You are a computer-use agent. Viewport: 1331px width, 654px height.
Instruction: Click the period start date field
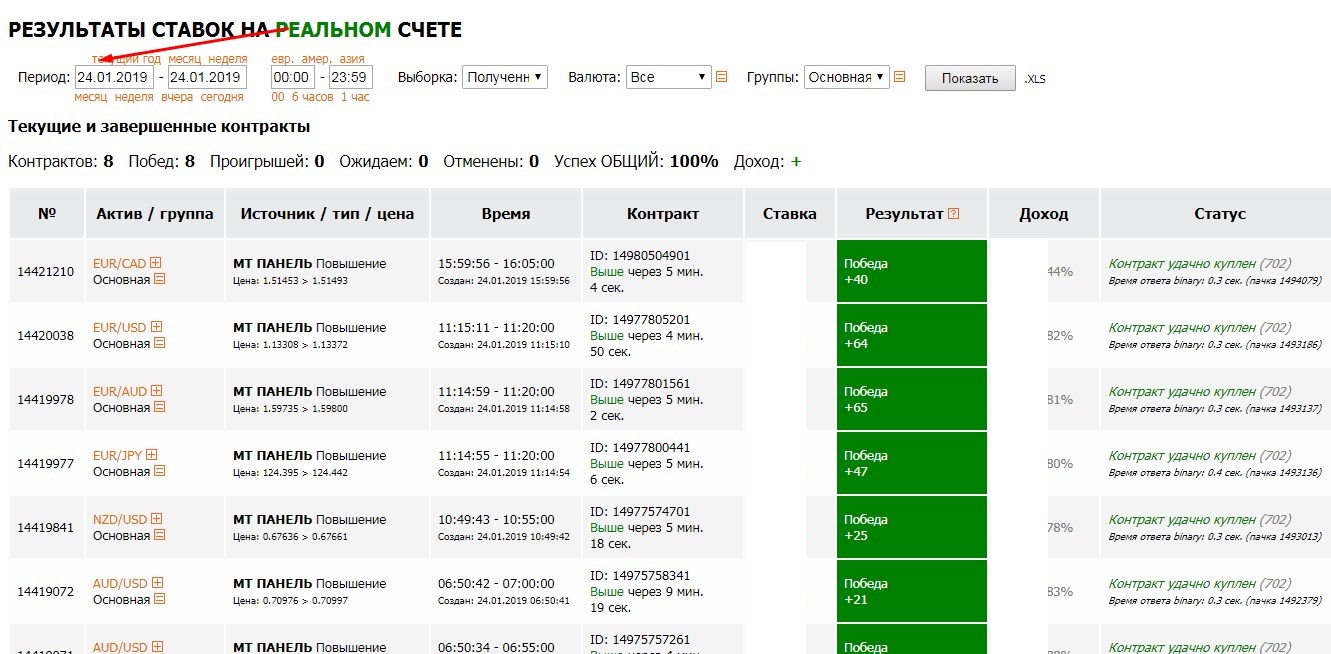click(114, 77)
